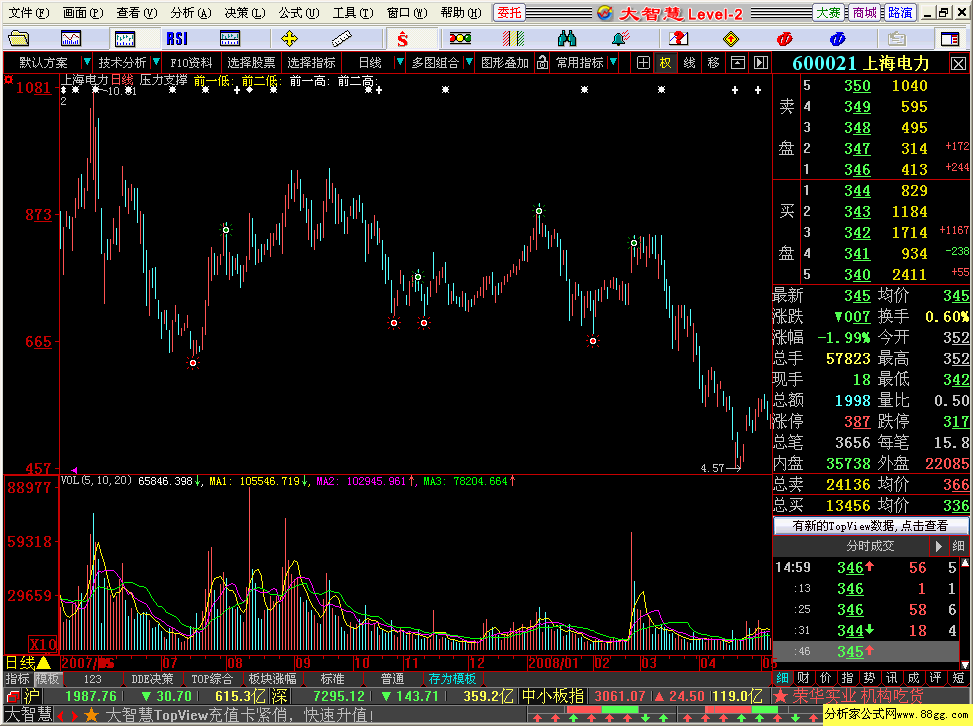This screenshot has height=726, width=973.
Task: Open the 工具 menu
Action: (353, 12)
